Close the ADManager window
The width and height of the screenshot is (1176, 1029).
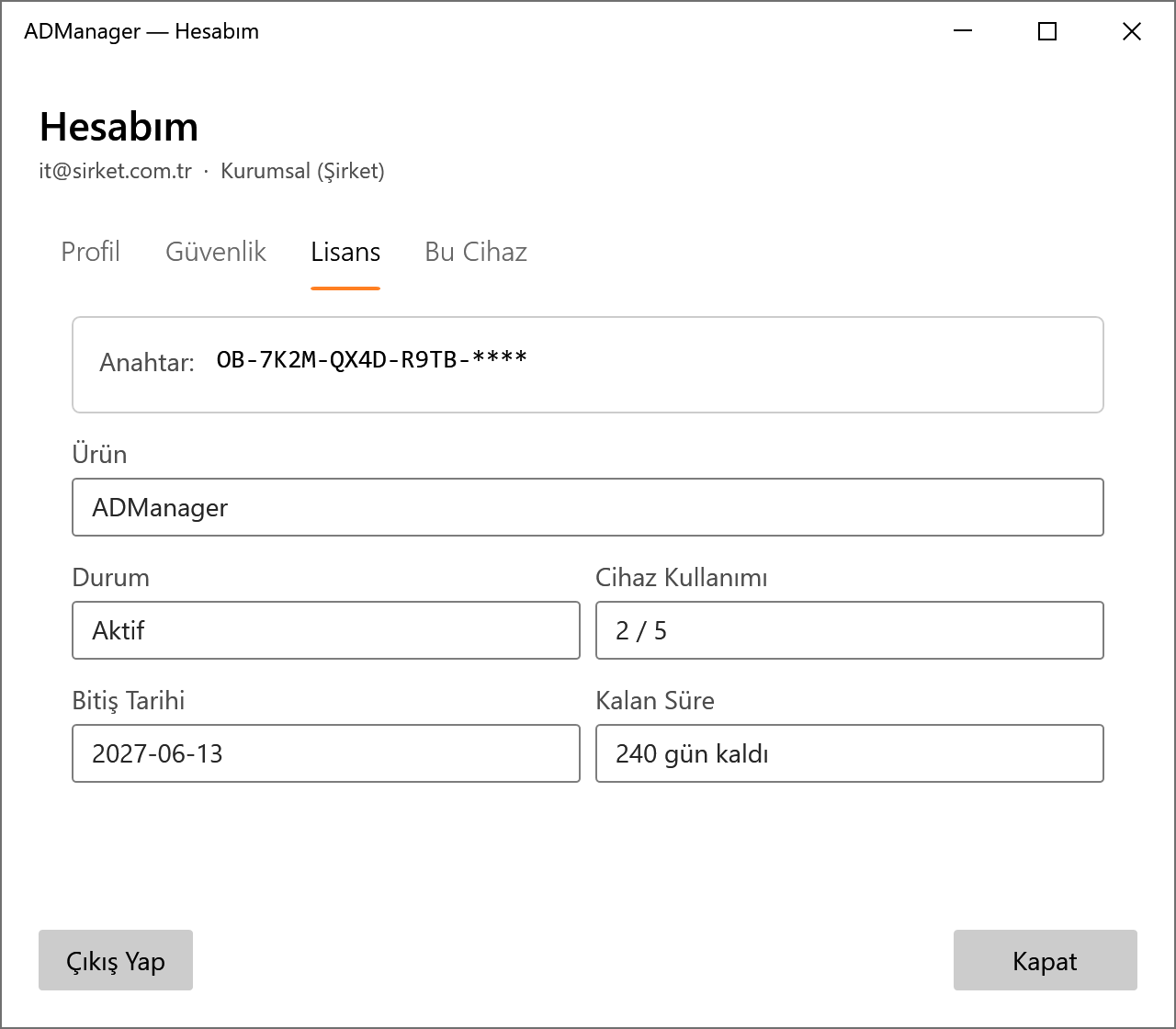coord(1132,31)
